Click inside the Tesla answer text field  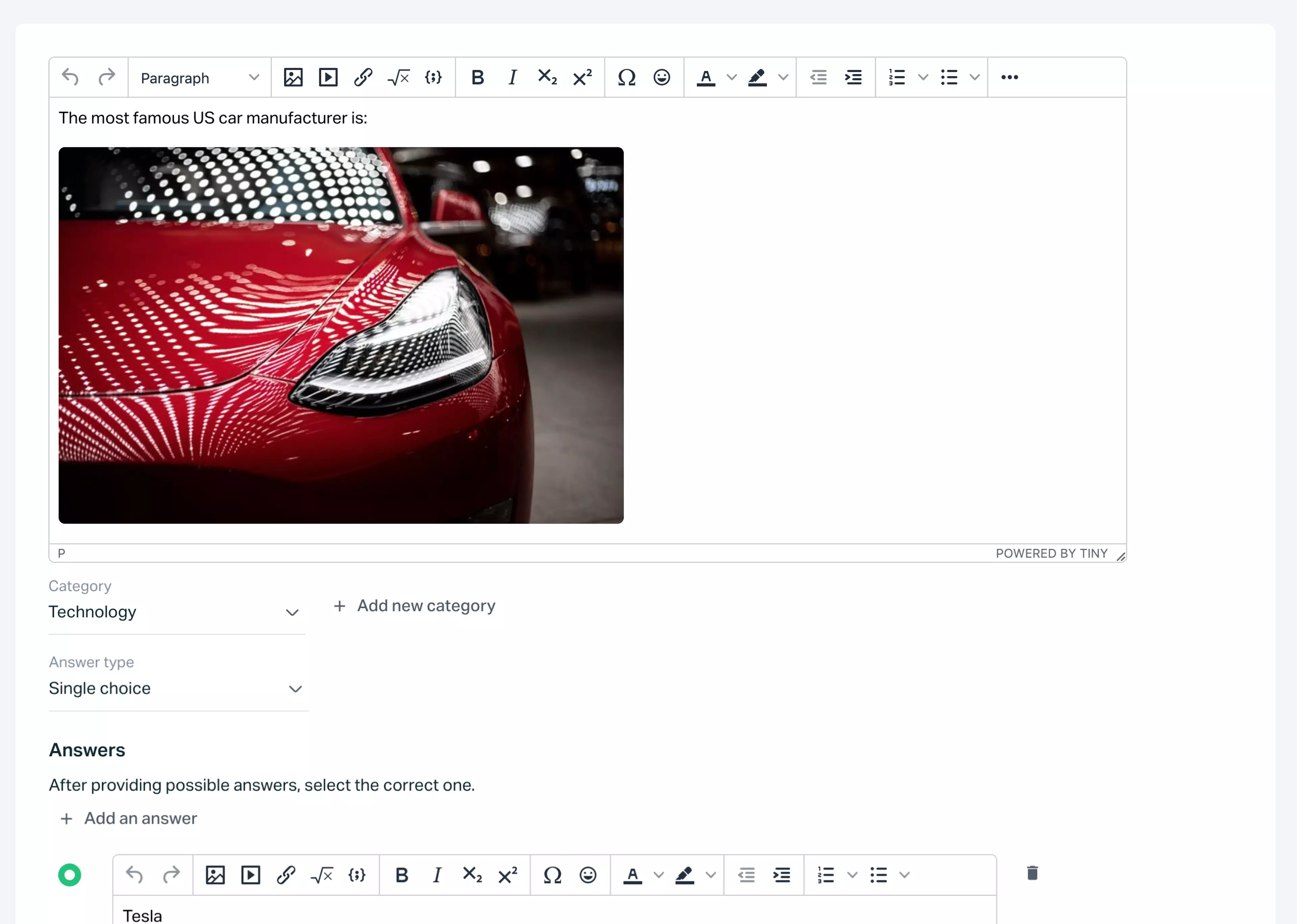coord(341,913)
